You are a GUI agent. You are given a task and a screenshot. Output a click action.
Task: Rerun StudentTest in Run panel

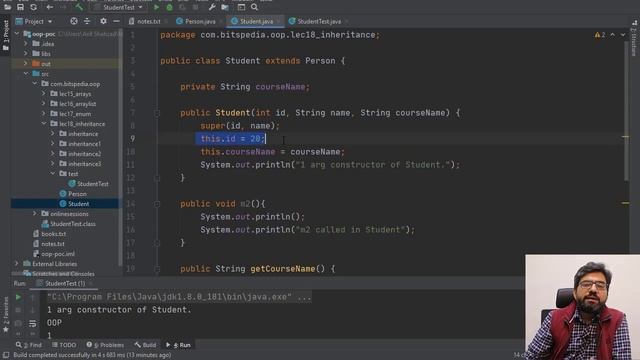(x=18, y=297)
